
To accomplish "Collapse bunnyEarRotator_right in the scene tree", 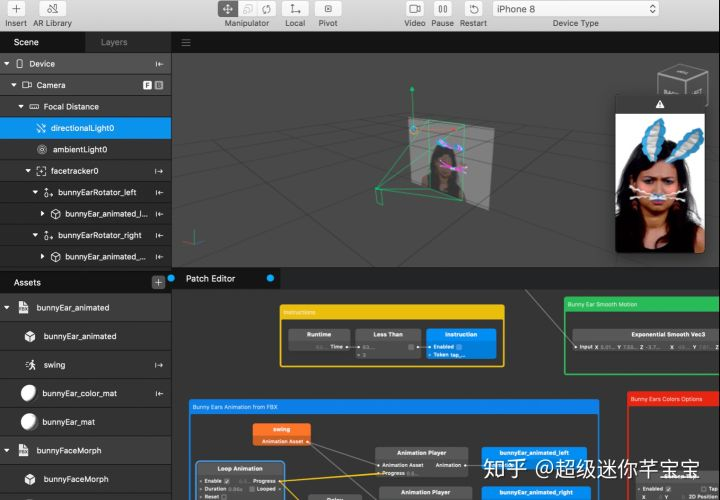I will (35, 235).
